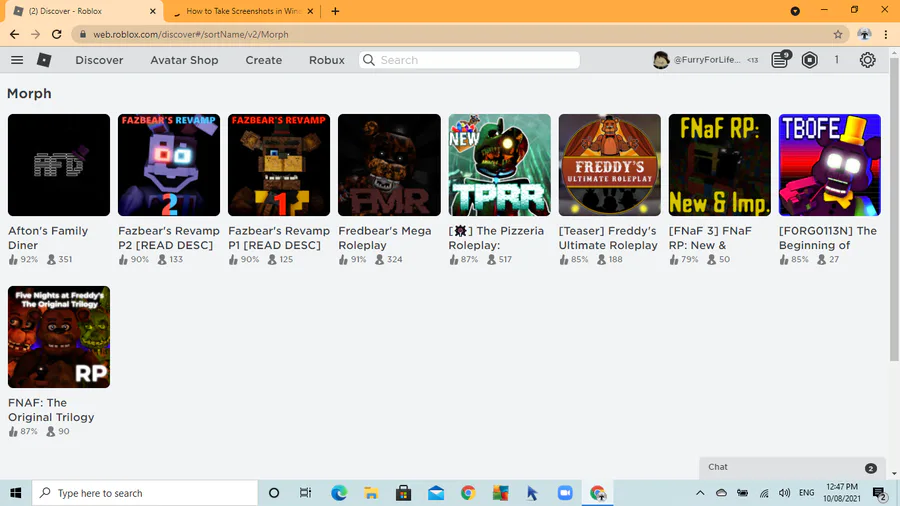This screenshot has height=506, width=900.
Task: Open FNaF RP: New & Imp. thumbnail
Action: 720,165
